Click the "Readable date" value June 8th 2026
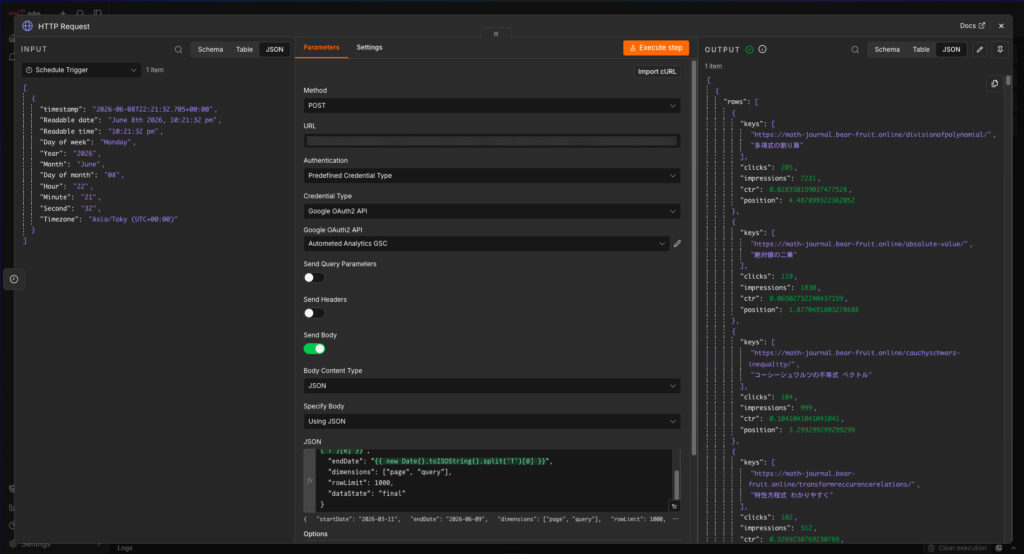The height and width of the screenshot is (554, 1024). (164, 120)
